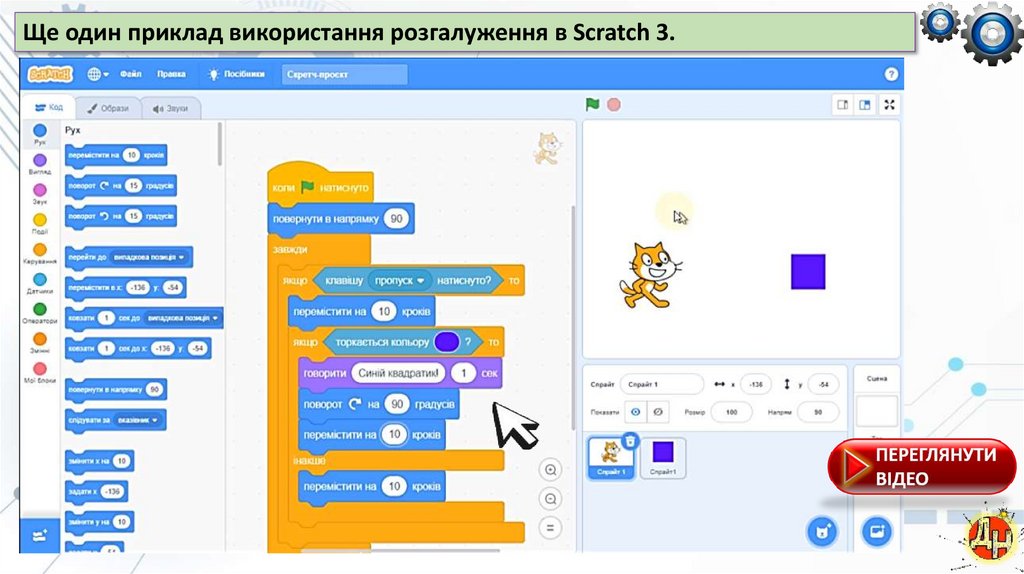Click the sprite y coordinate field
The width and height of the screenshot is (1024, 574).
pyautogui.click(x=823, y=385)
